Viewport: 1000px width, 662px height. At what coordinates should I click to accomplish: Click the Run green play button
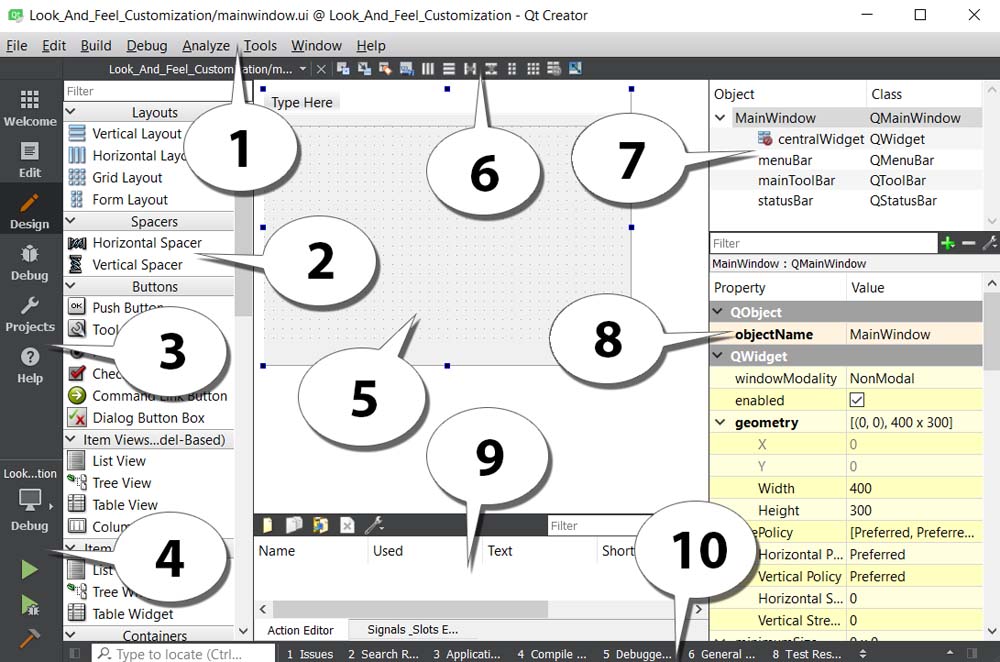point(29,569)
